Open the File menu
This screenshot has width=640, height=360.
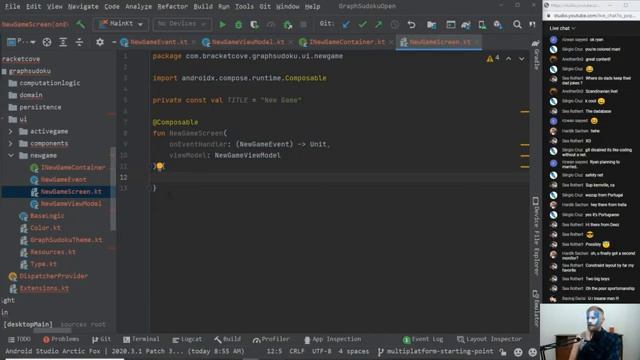tap(13, 6)
